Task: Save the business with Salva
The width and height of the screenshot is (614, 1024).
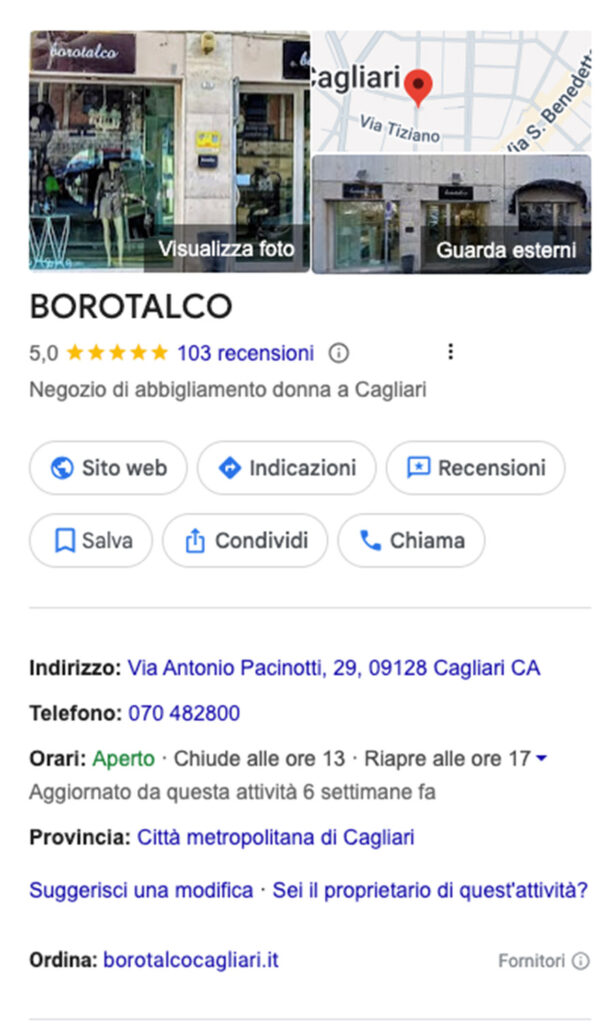Action: pos(91,541)
